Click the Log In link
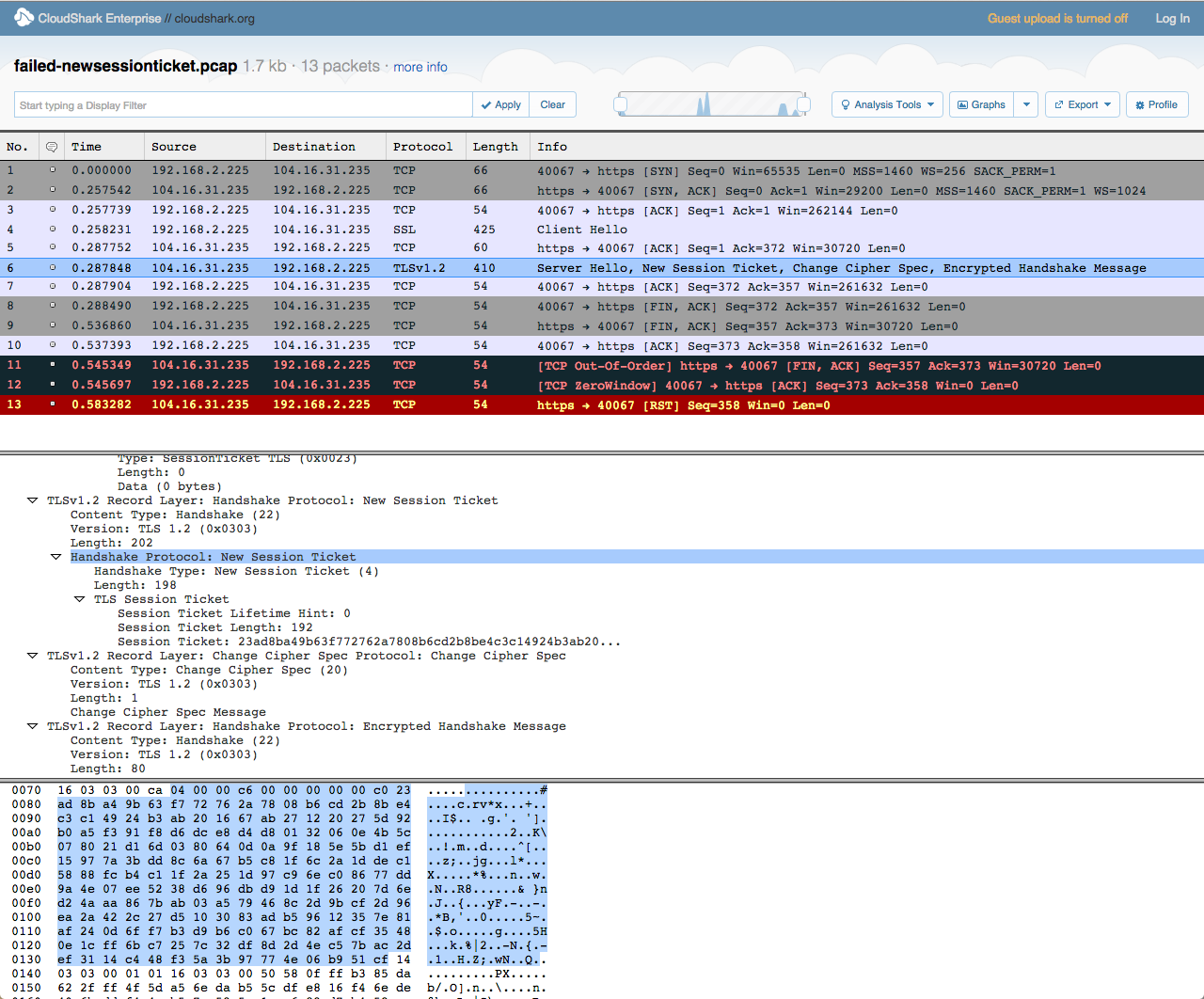The image size is (1204, 999). click(1172, 18)
